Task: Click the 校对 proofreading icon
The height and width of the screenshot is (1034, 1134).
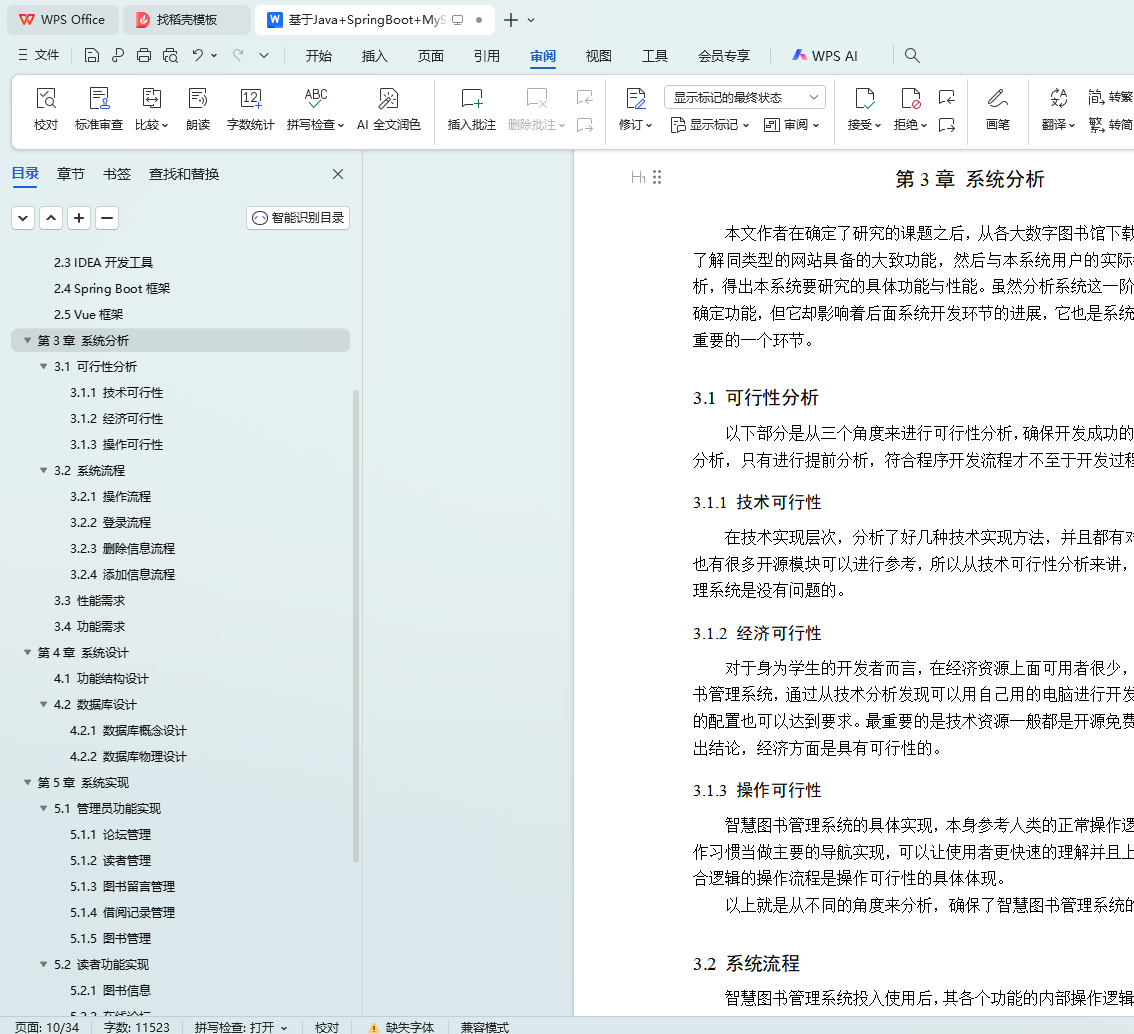Action: [x=46, y=109]
